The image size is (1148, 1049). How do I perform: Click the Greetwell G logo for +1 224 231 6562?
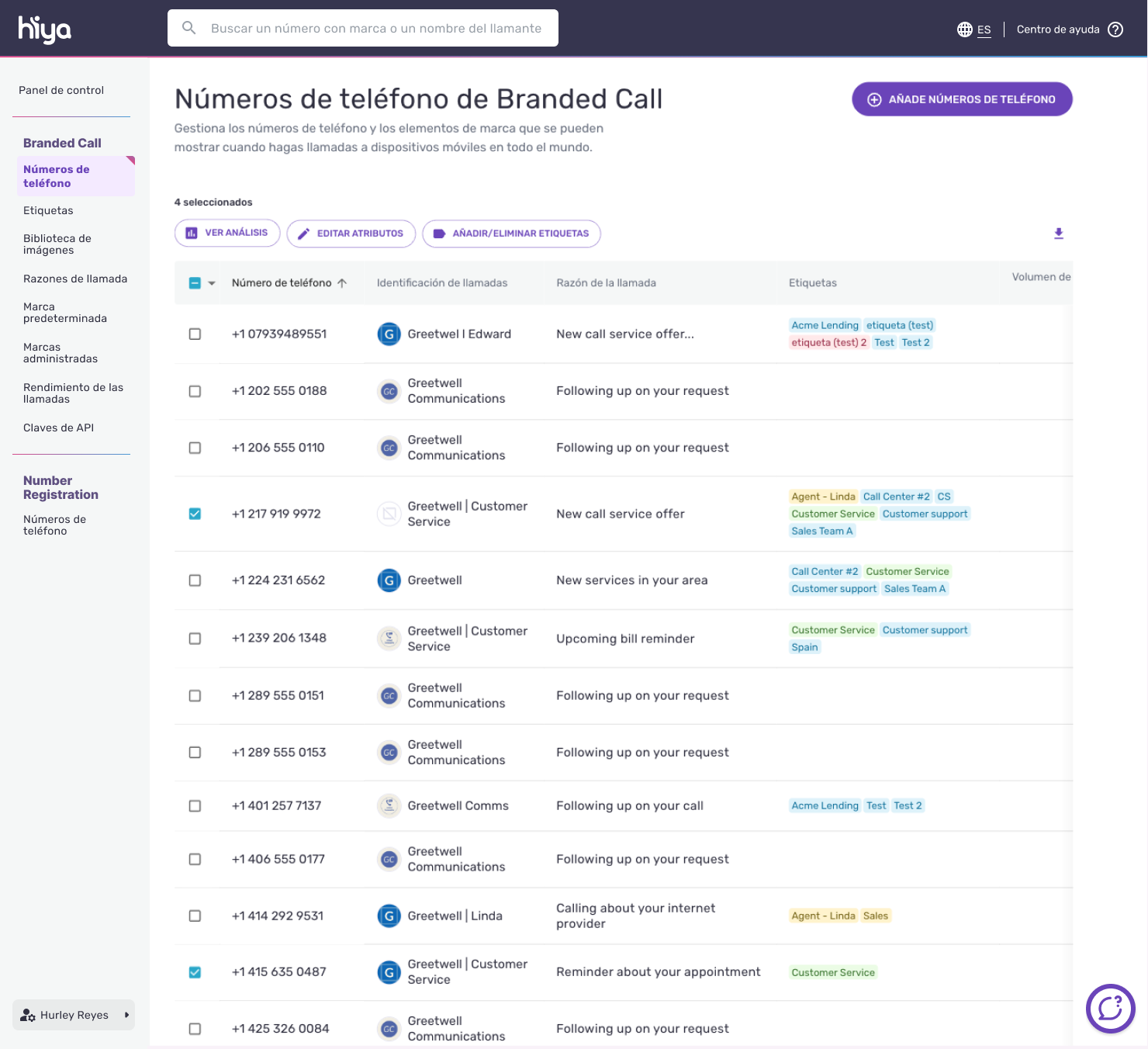[x=389, y=580]
